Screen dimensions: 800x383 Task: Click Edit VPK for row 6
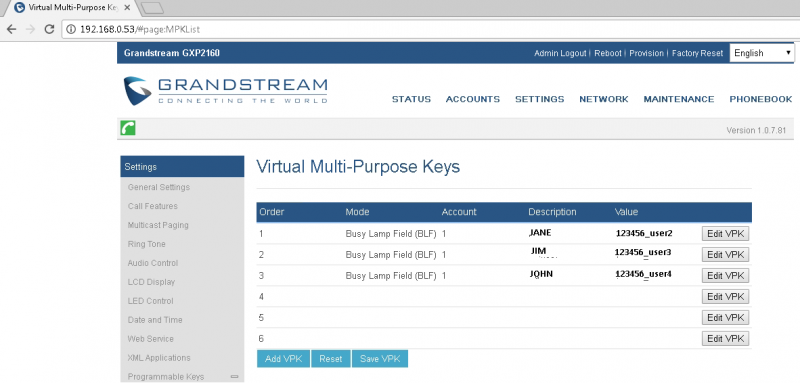[726, 338]
